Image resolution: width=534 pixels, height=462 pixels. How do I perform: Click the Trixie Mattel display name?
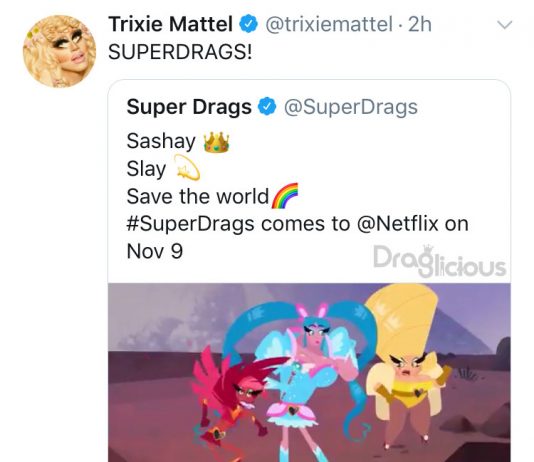pyautogui.click(x=171, y=24)
